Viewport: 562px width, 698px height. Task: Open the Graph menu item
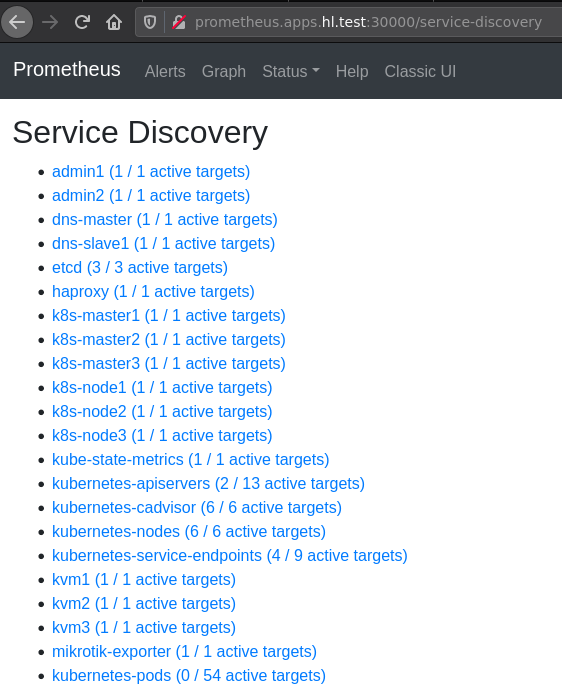click(224, 71)
